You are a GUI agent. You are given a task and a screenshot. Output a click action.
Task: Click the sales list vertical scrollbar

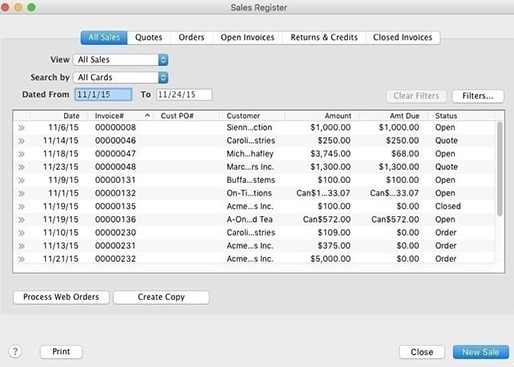pos(499,169)
